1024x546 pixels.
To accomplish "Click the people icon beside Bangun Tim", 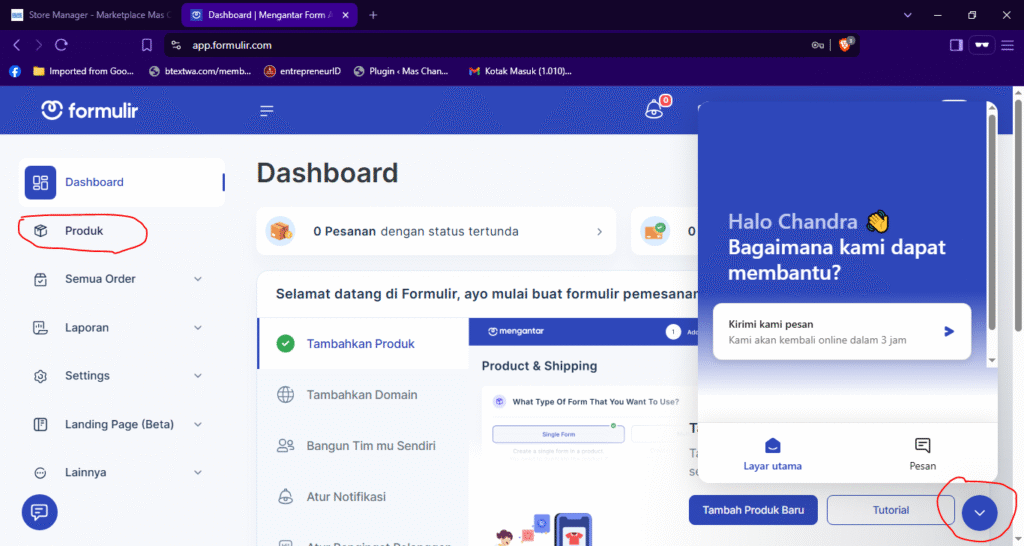I will (x=285, y=445).
